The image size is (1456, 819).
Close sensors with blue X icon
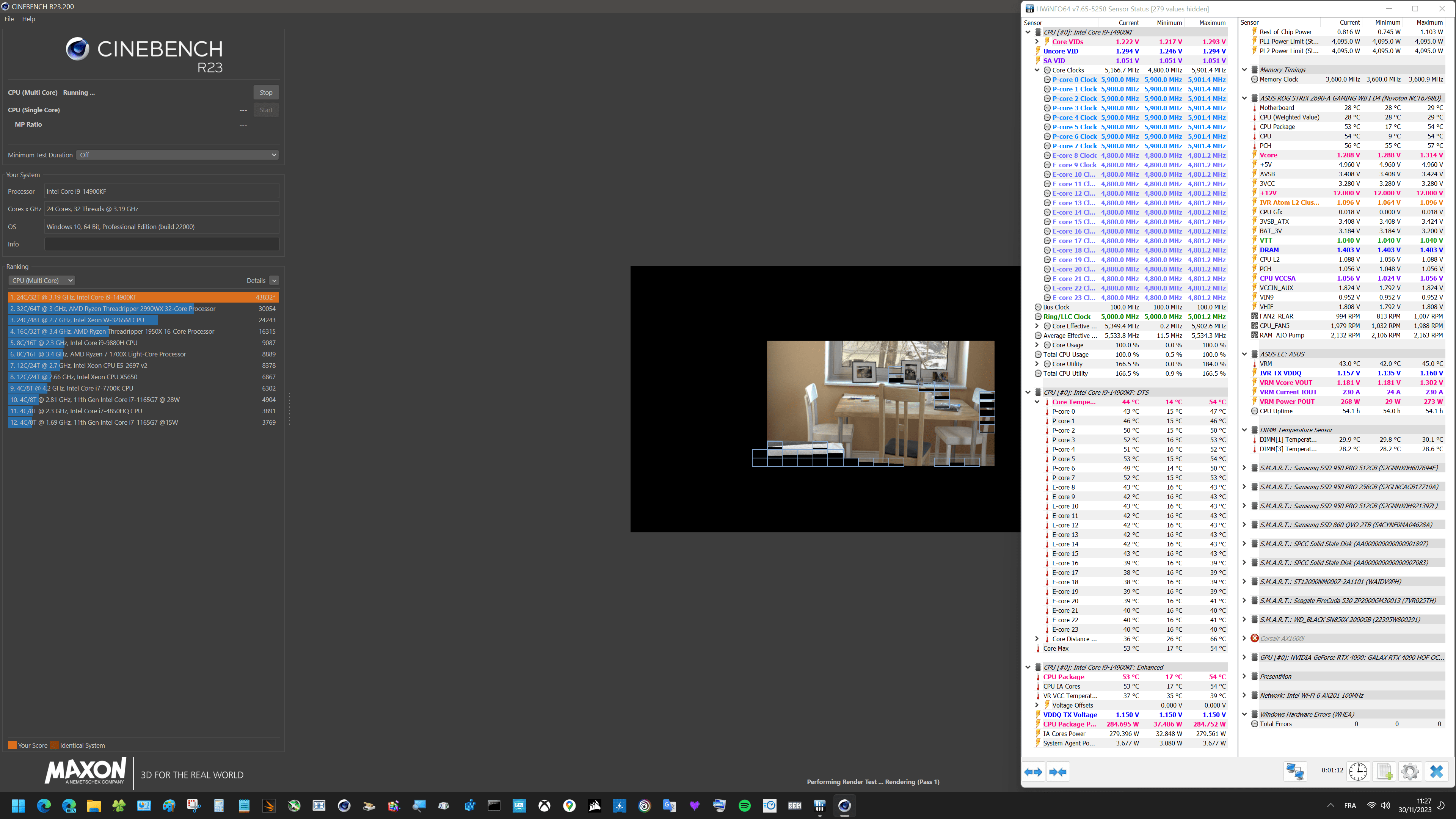pos(1436,772)
